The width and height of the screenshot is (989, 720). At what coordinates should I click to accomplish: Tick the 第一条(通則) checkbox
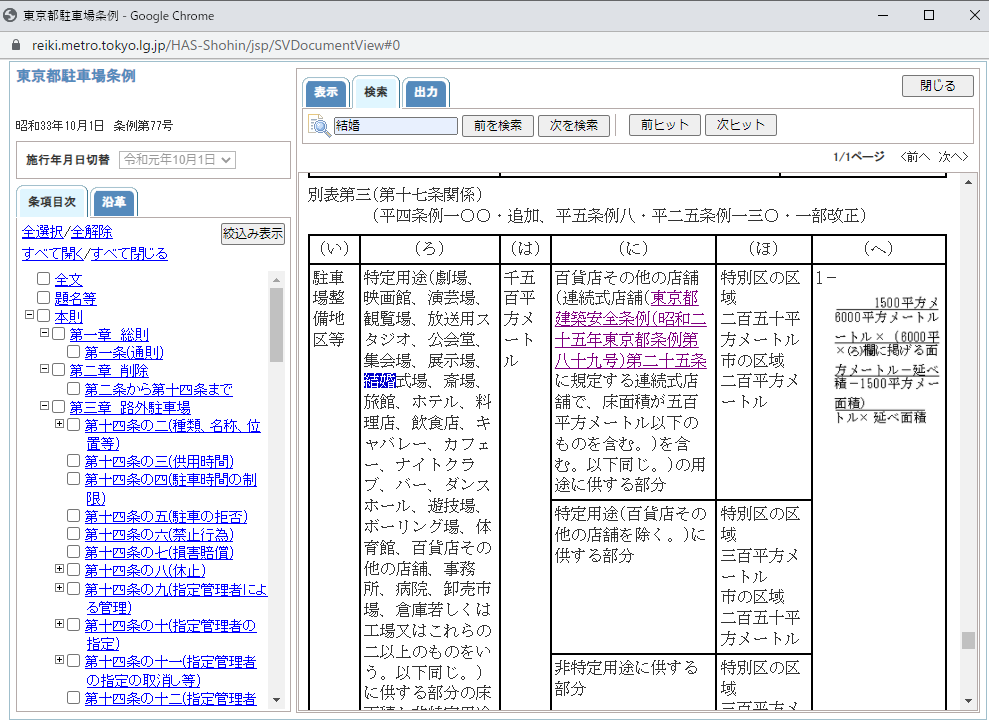(74, 352)
